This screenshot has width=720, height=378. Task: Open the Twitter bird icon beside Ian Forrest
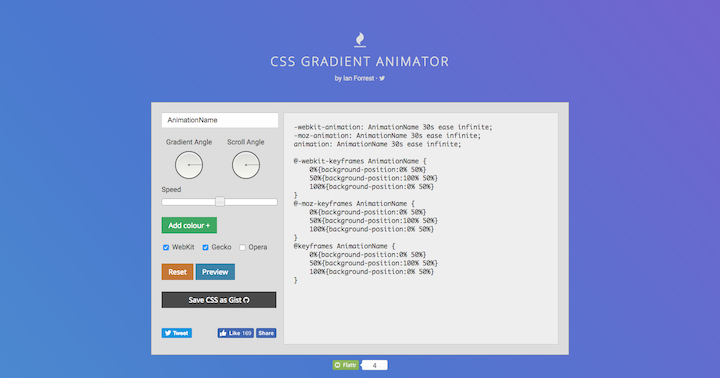click(382, 79)
